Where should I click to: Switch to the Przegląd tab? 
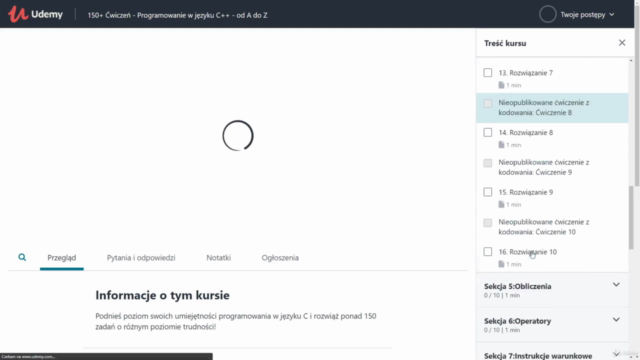point(62,258)
